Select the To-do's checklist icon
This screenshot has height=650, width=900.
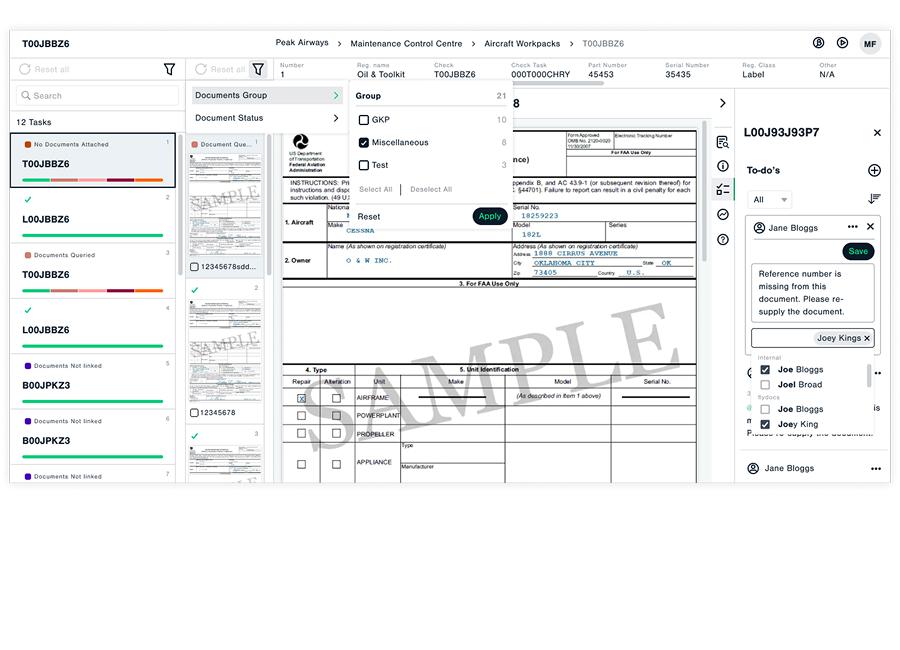(723, 190)
